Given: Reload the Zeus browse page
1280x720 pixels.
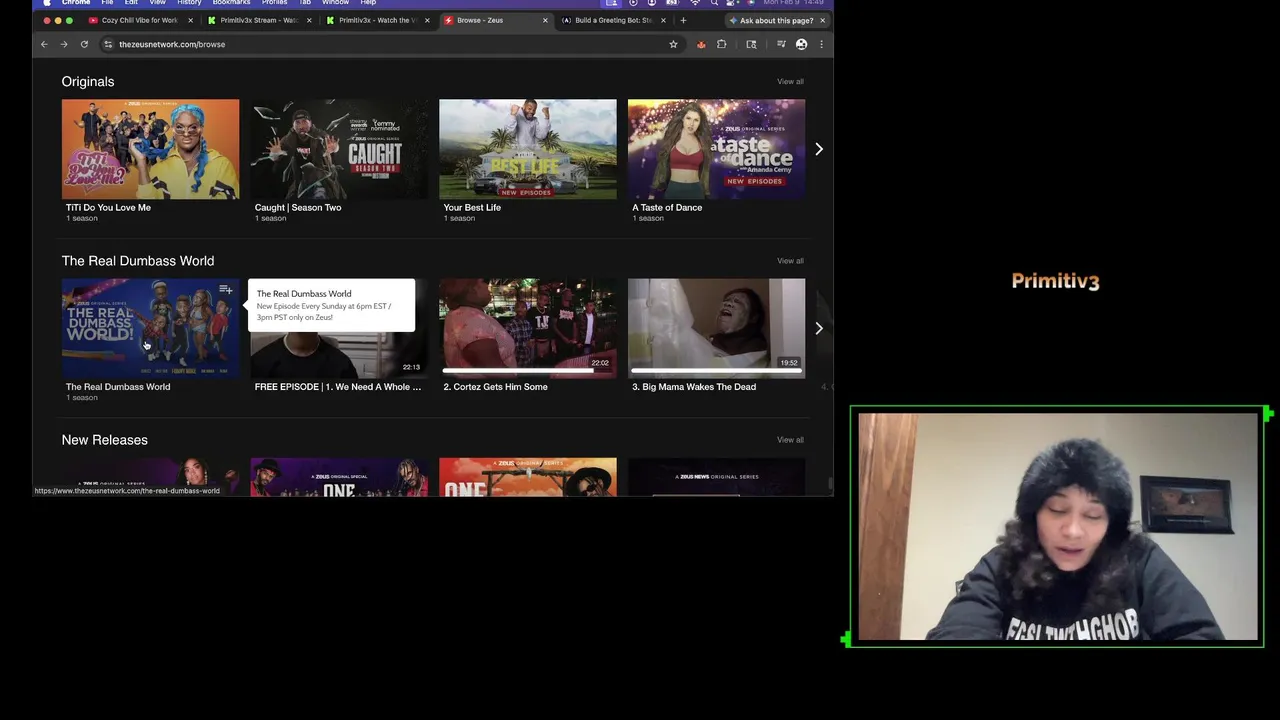Looking at the screenshot, I should [84, 44].
